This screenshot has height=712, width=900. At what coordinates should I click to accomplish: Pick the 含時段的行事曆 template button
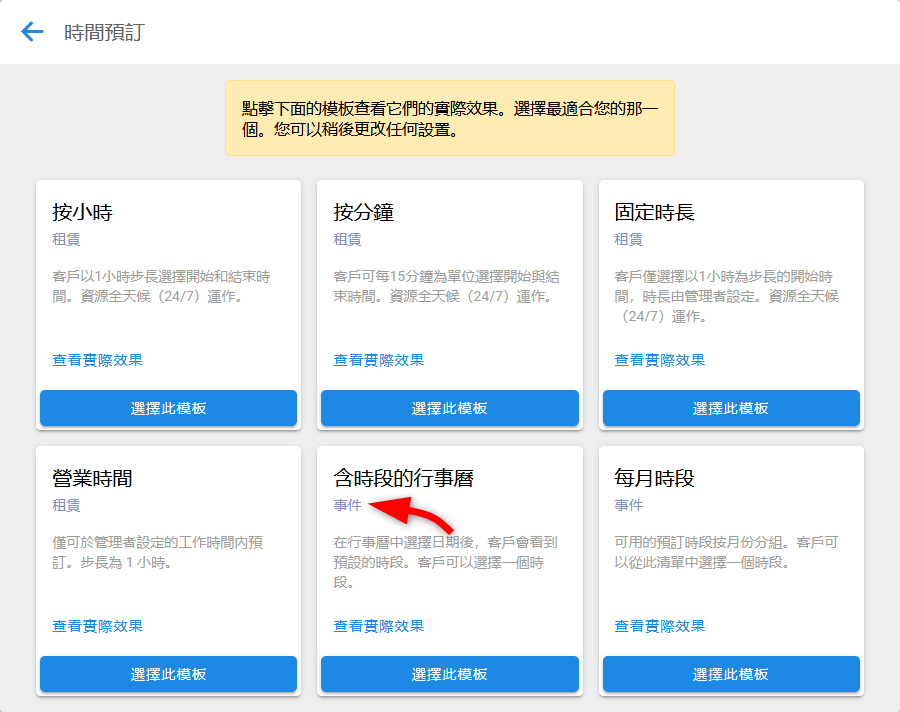449,674
